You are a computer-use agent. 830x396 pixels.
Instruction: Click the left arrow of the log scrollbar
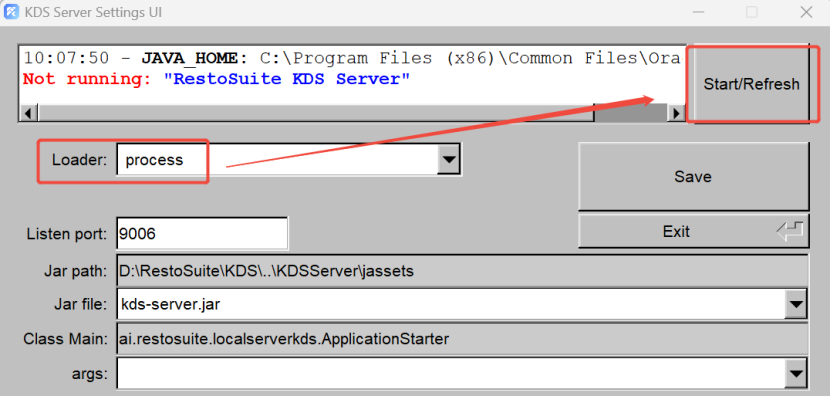pyautogui.click(x=28, y=113)
